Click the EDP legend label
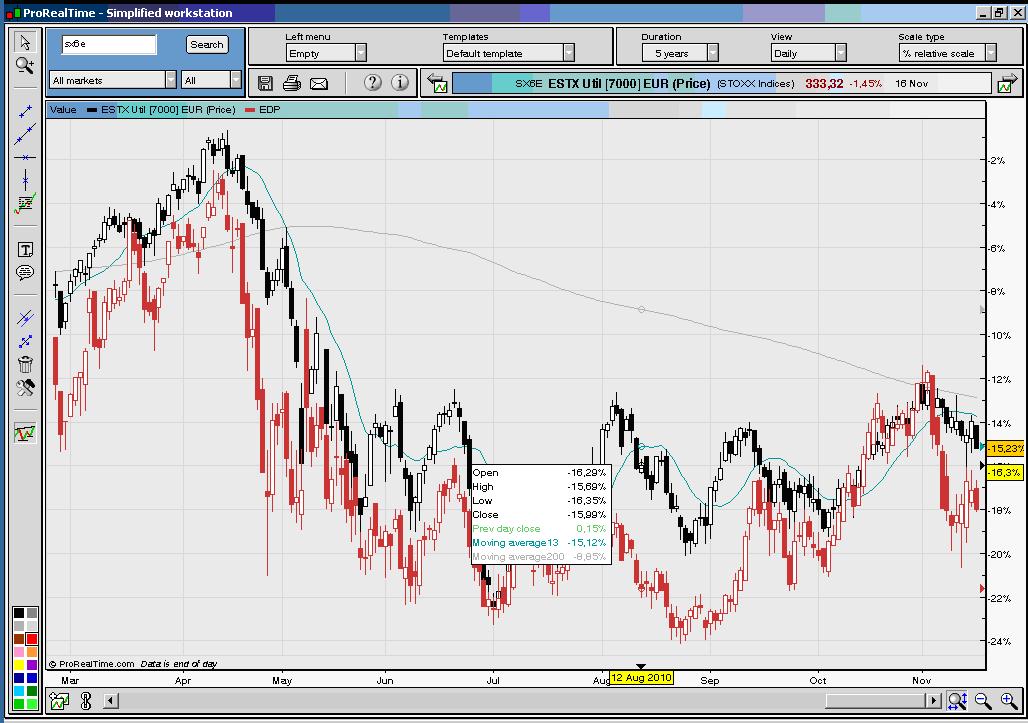This screenshot has width=1028, height=723. pyautogui.click(x=269, y=109)
